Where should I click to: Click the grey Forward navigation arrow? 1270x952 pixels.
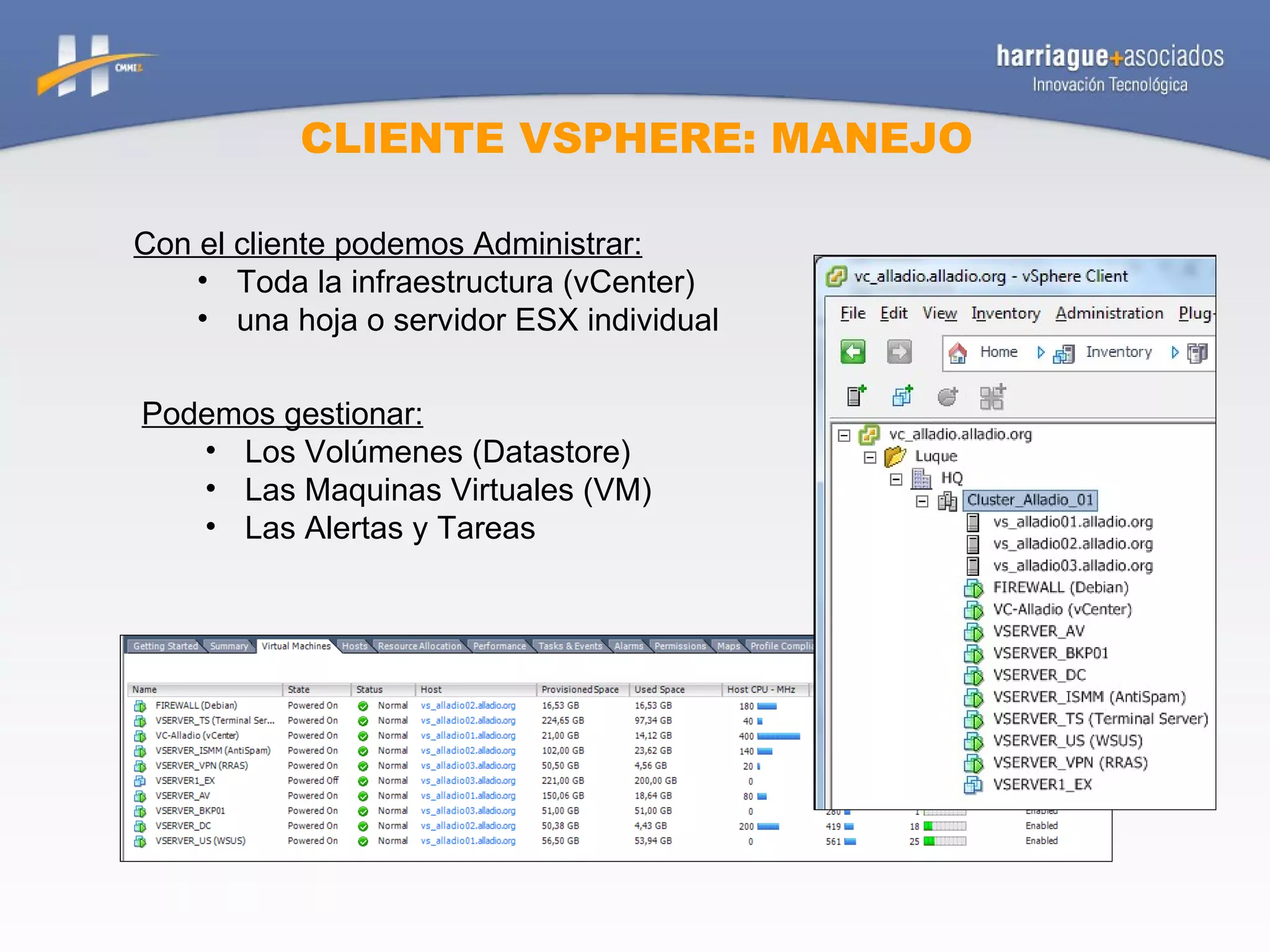pos(899,352)
